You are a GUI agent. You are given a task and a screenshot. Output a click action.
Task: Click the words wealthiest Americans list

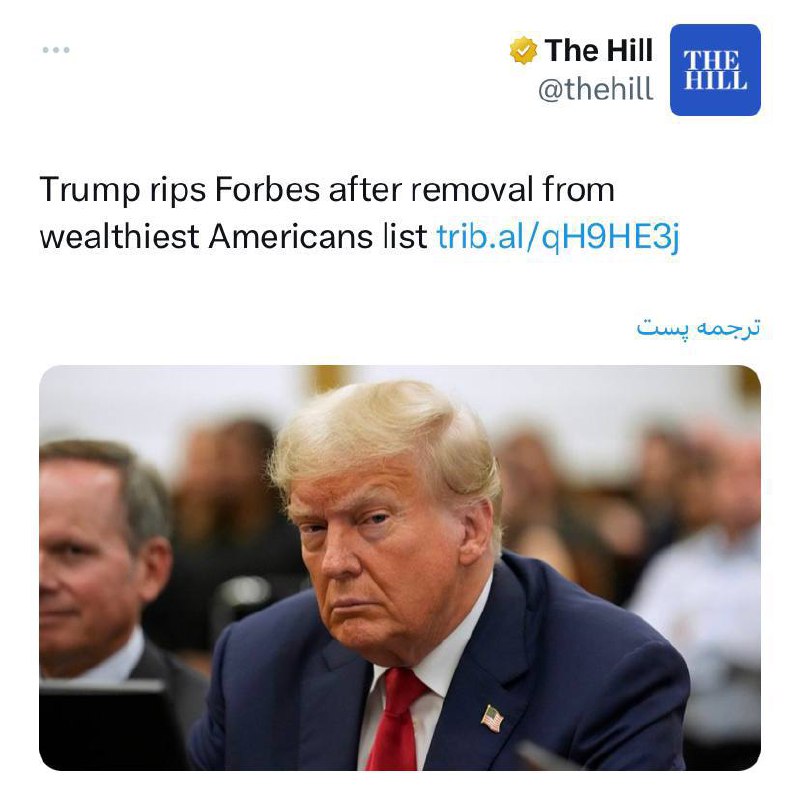click(x=234, y=237)
